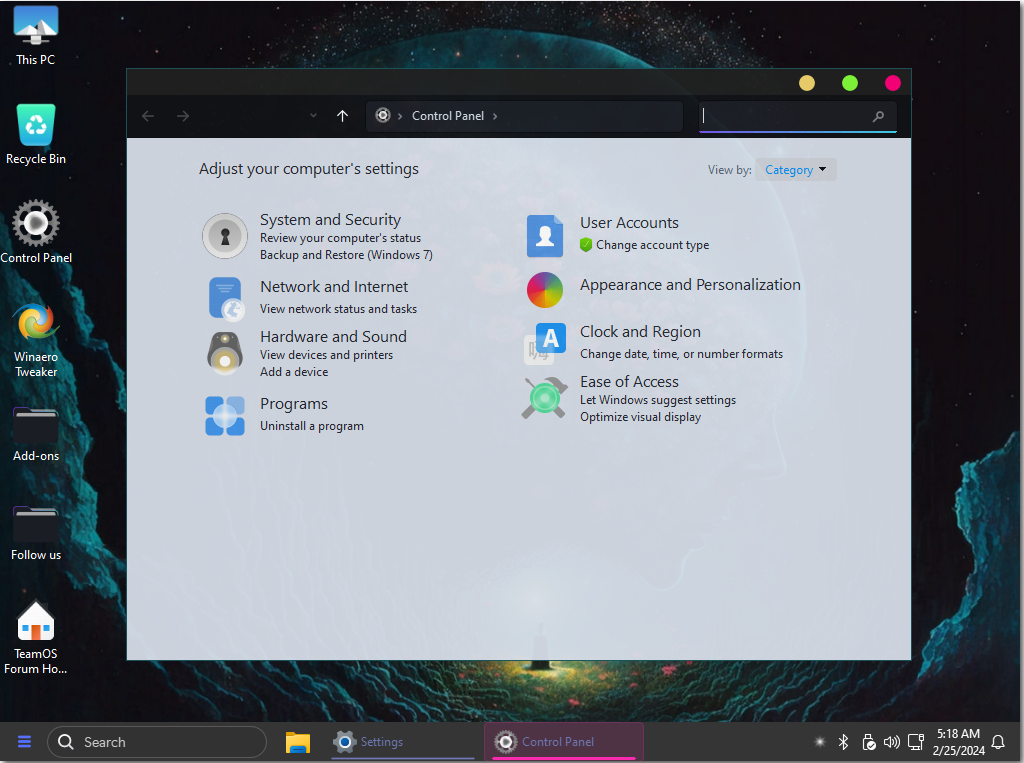The height and width of the screenshot is (763, 1024).
Task: Open the Hardware and Sound speaker icon
Action: click(x=225, y=353)
